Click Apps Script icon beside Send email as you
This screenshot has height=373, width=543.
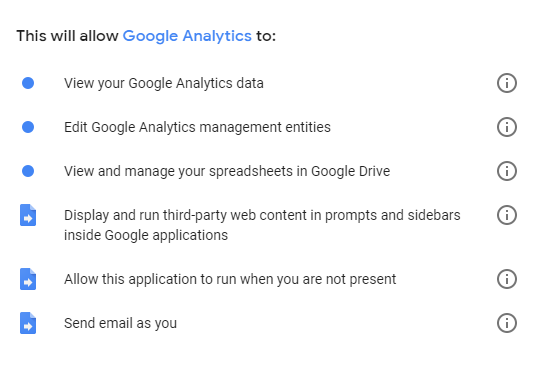(x=28, y=323)
